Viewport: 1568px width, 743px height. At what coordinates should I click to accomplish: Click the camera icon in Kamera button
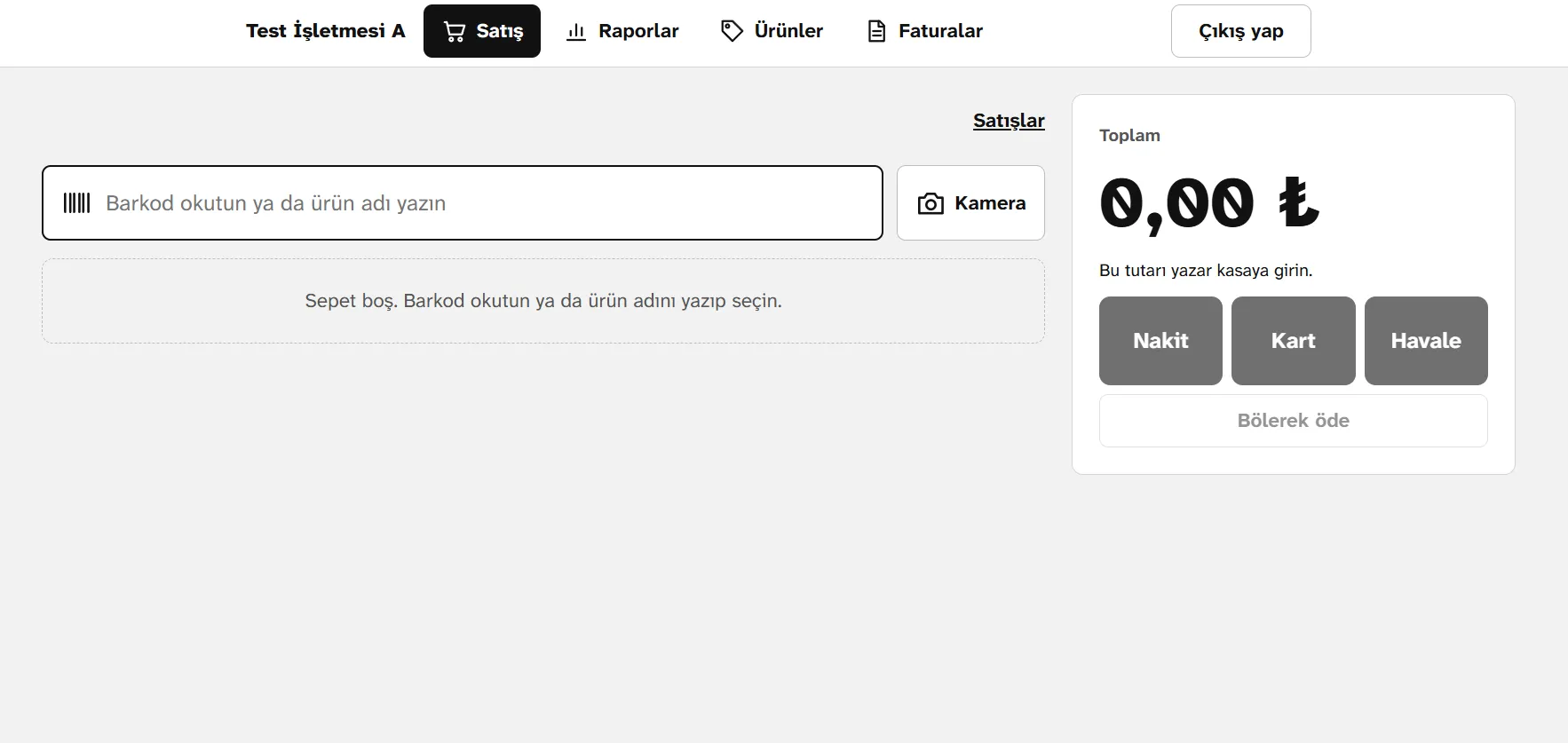(931, 203)
